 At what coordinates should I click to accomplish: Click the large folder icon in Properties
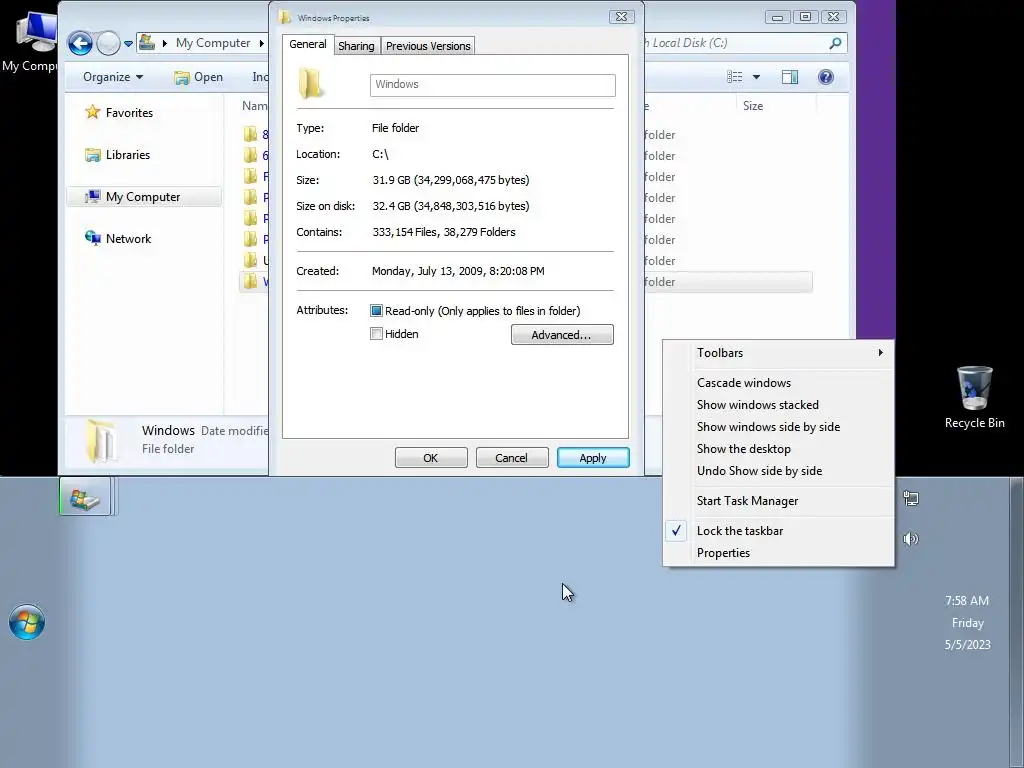tap(311, 84)
